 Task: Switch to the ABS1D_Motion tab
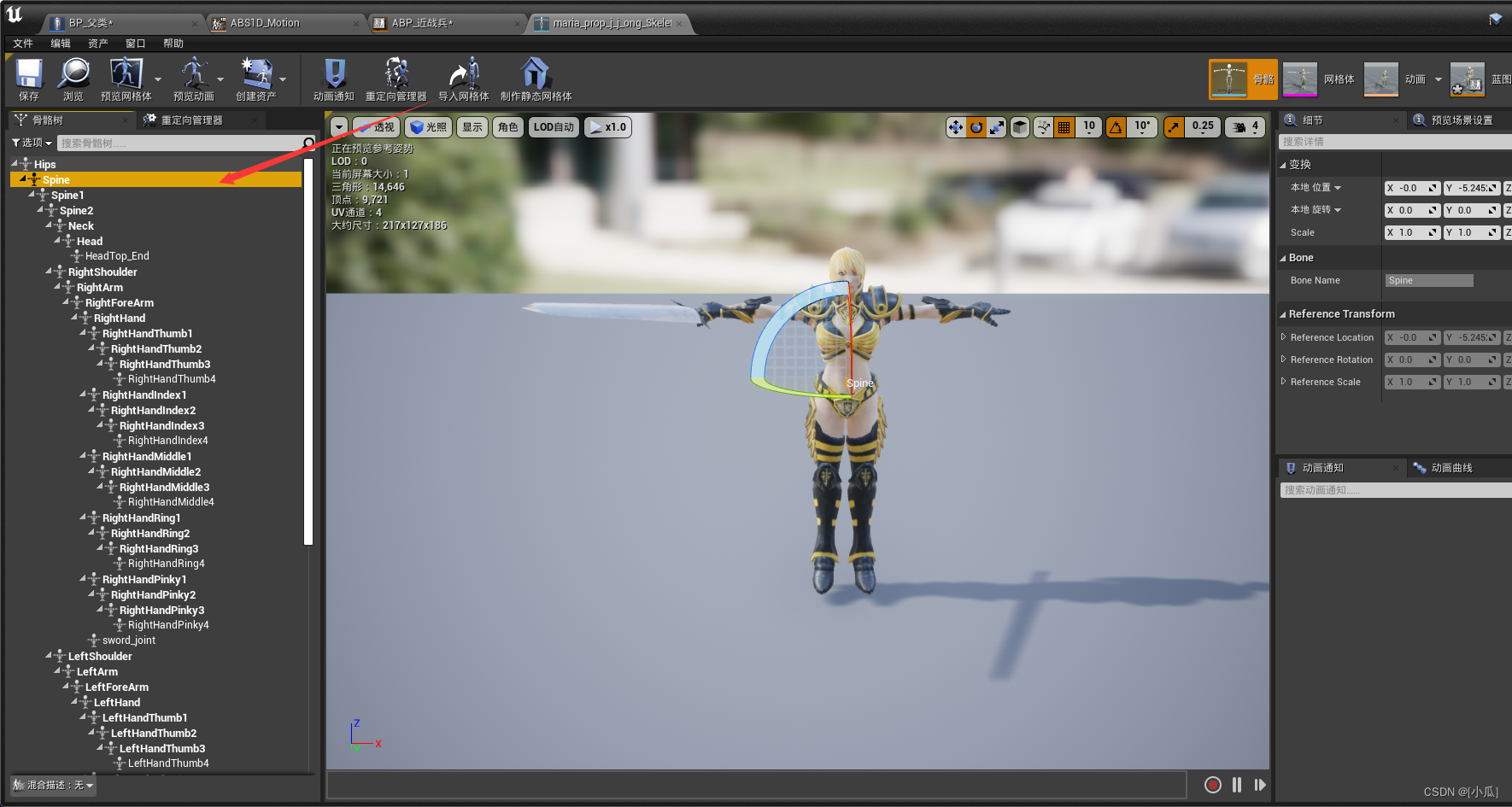pyautogui.click(x=284, y=23)
